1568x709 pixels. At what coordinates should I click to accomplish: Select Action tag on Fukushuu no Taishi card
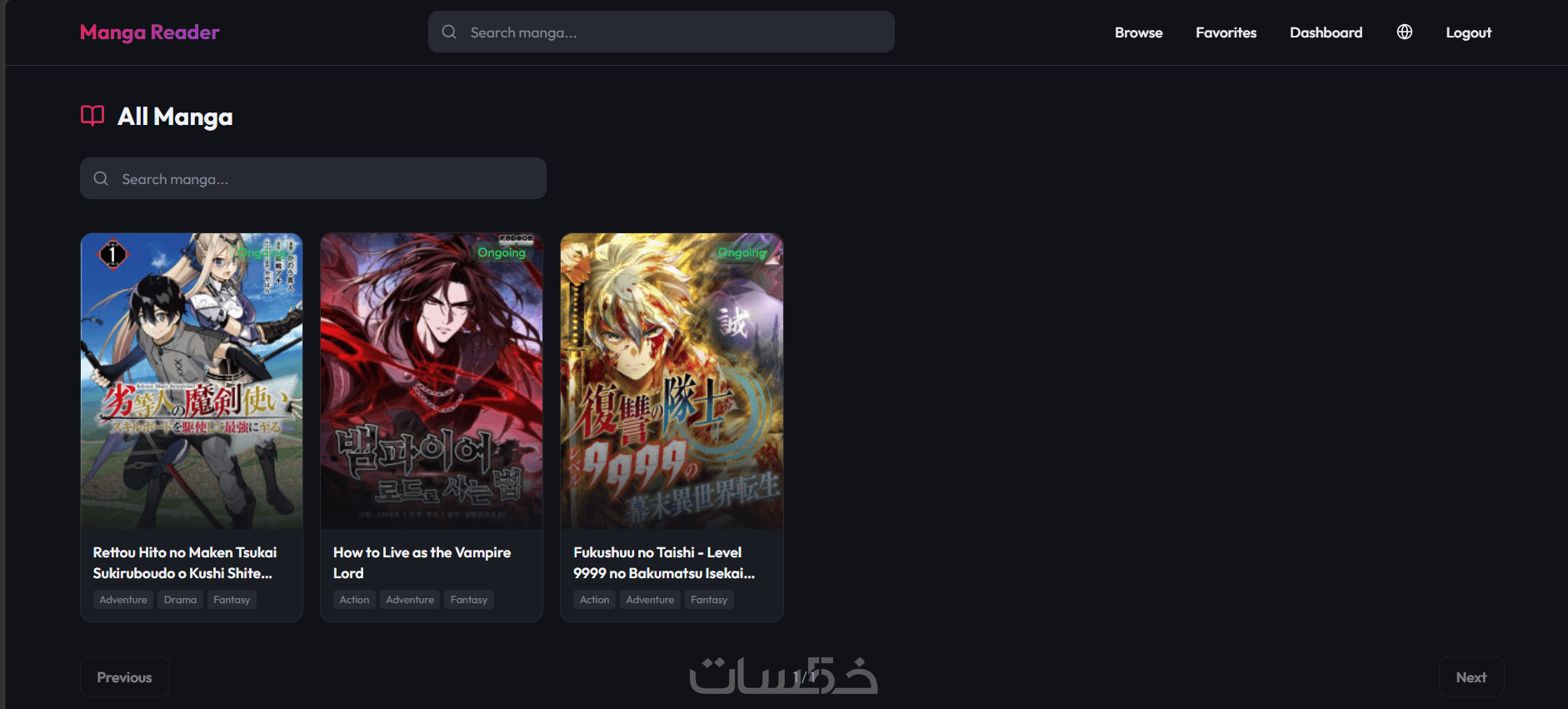point(595,600)
